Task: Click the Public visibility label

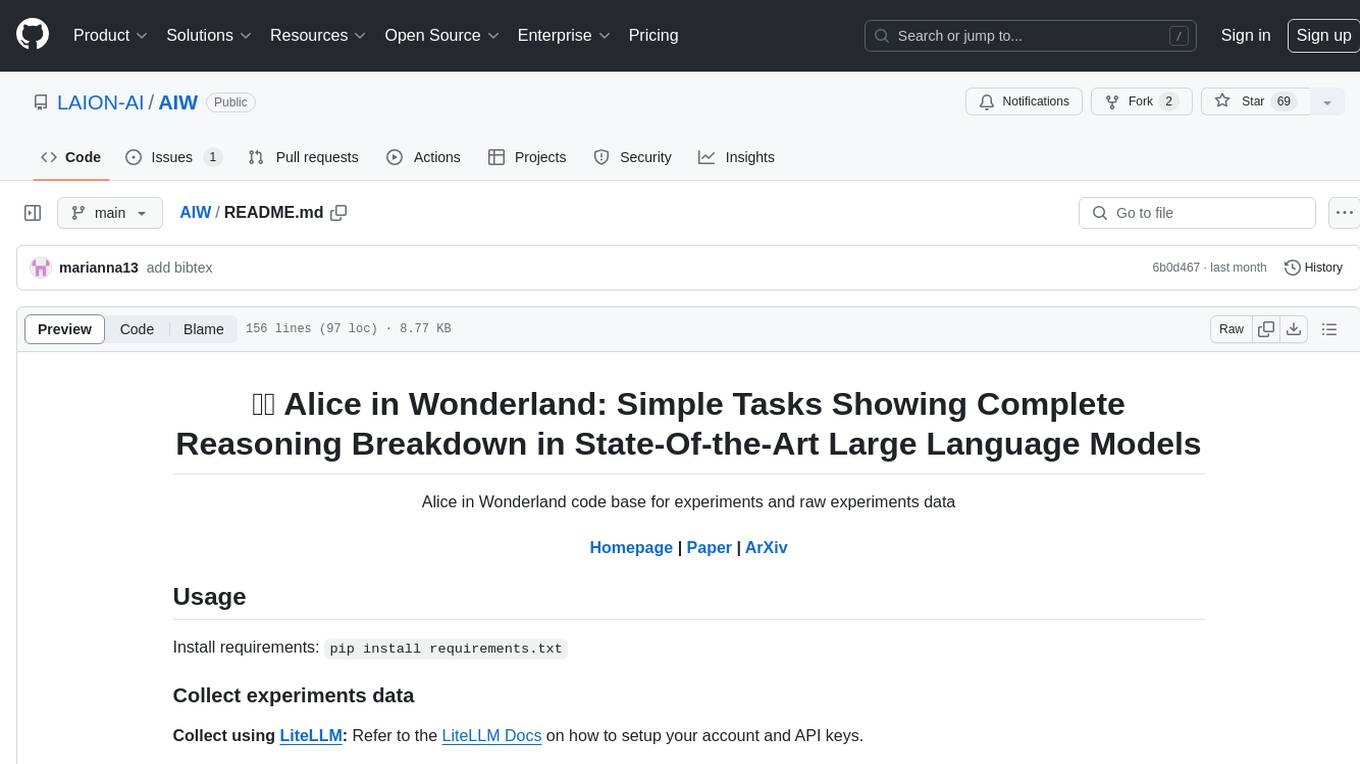Action: pos(231,102)
